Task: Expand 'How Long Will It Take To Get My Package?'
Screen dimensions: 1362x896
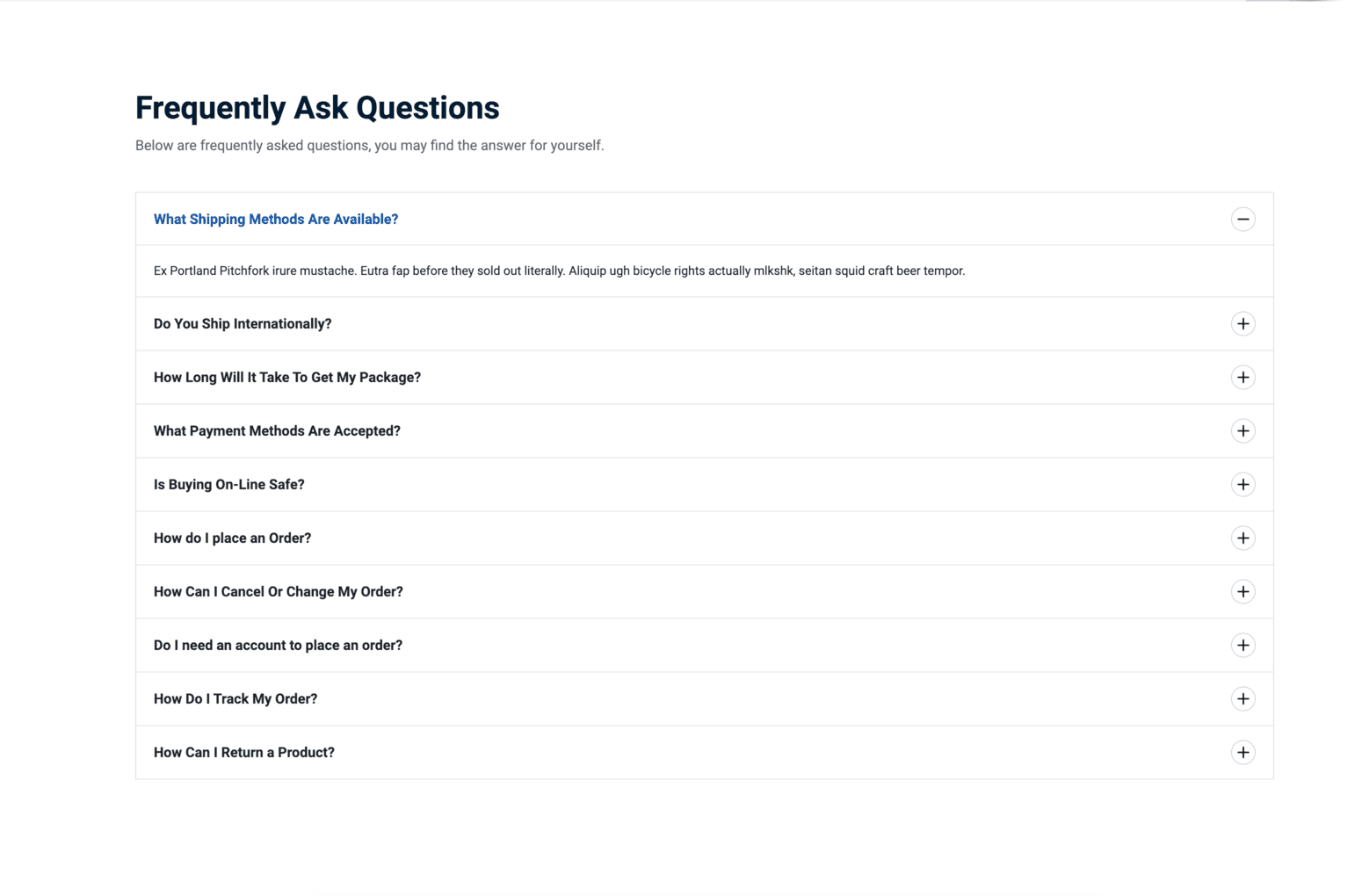Action: click(x=287, y=378)
